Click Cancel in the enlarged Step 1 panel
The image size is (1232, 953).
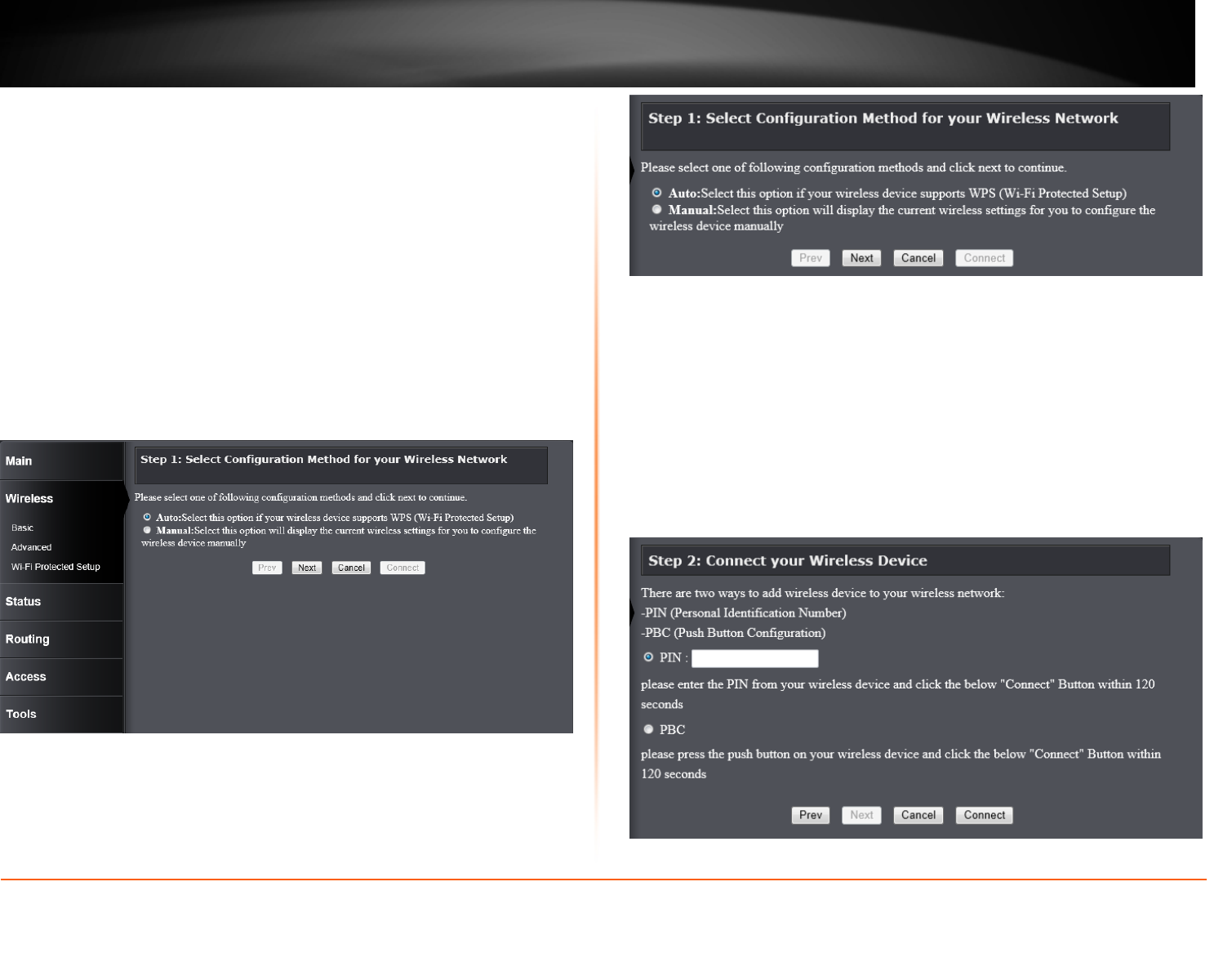point(918,258)
